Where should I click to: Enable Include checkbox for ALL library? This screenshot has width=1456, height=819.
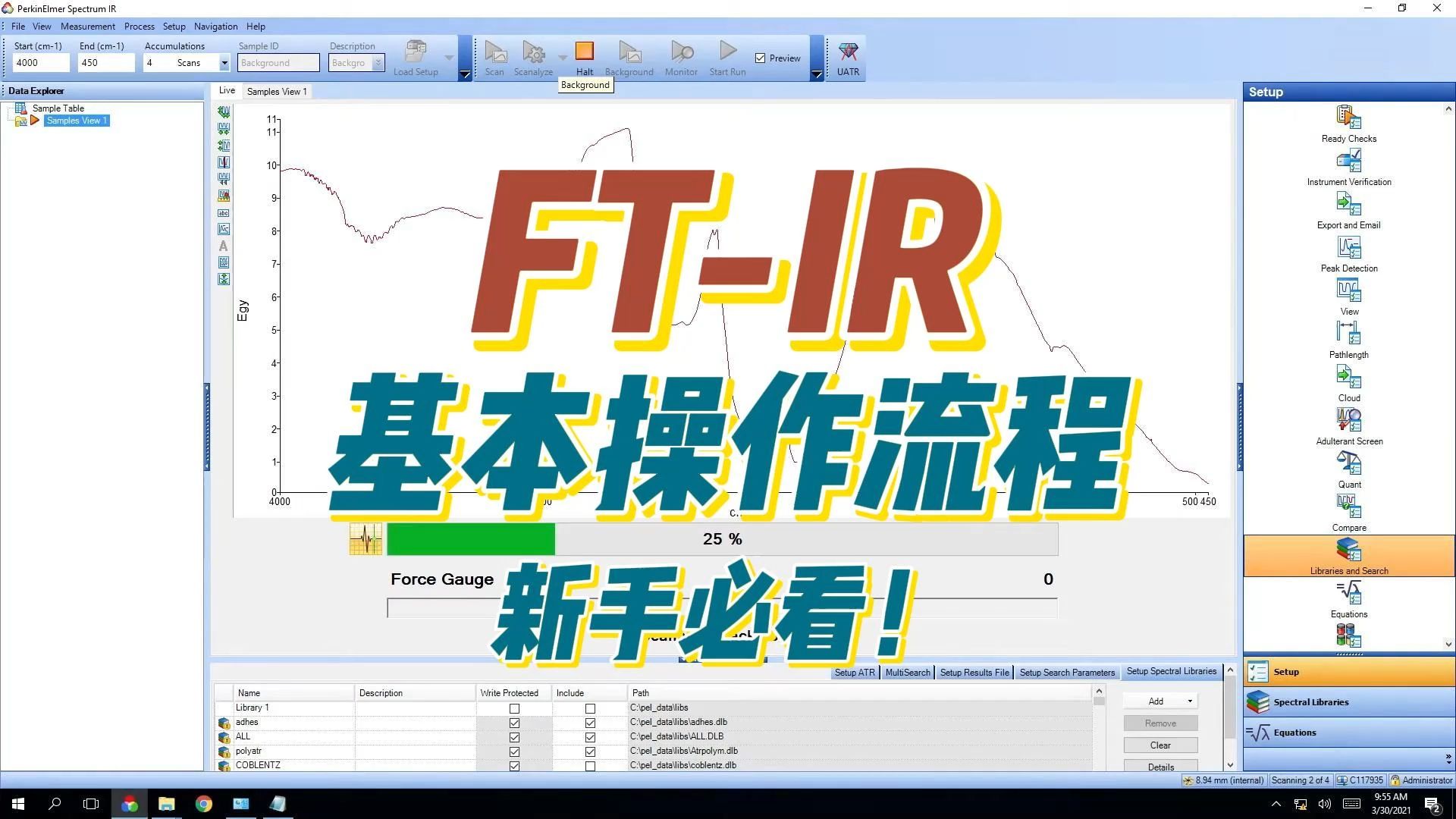click(x=589, y=736)
